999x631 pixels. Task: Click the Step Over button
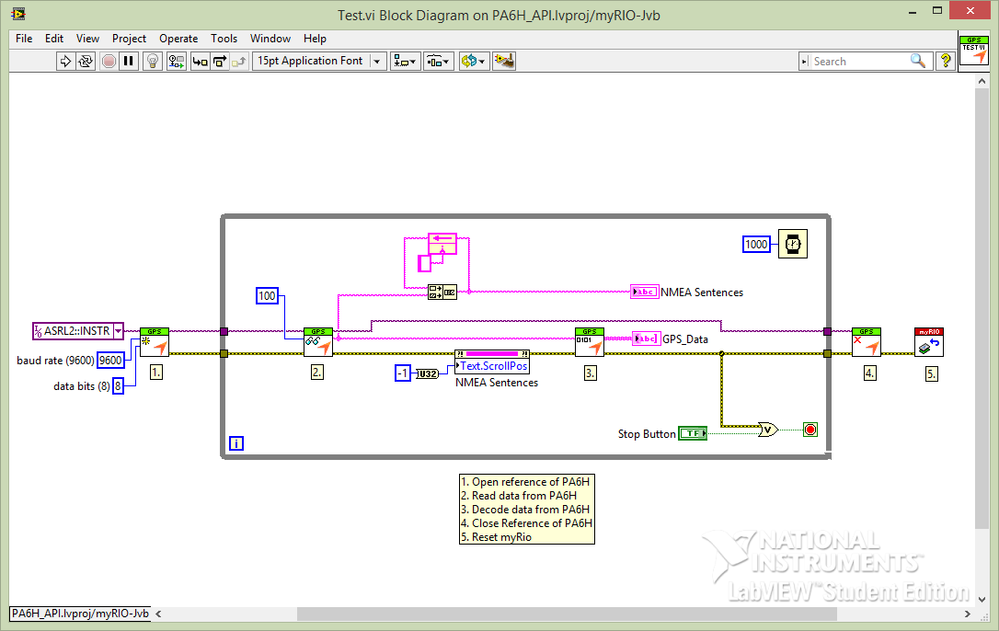point(220,61)
